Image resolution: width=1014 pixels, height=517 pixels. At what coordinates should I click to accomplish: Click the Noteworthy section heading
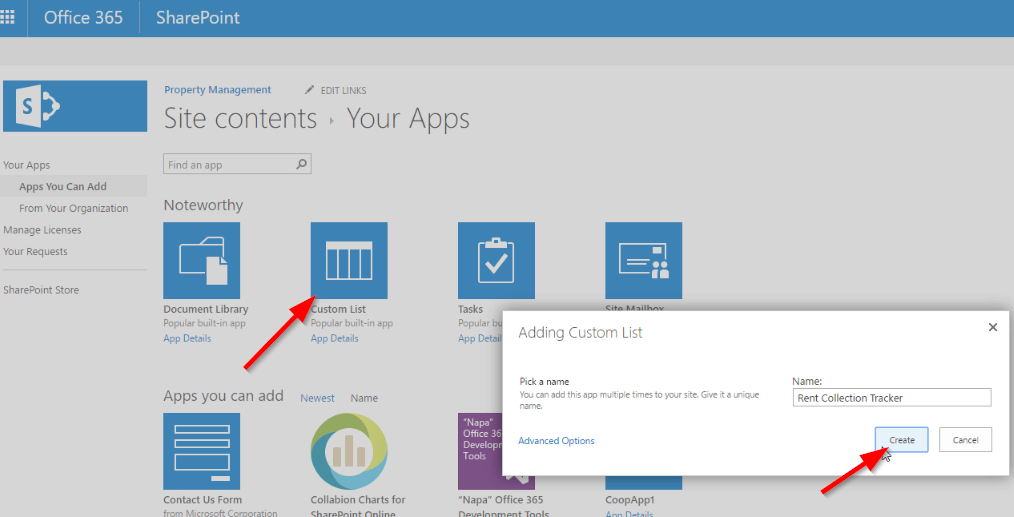[203, 205]
